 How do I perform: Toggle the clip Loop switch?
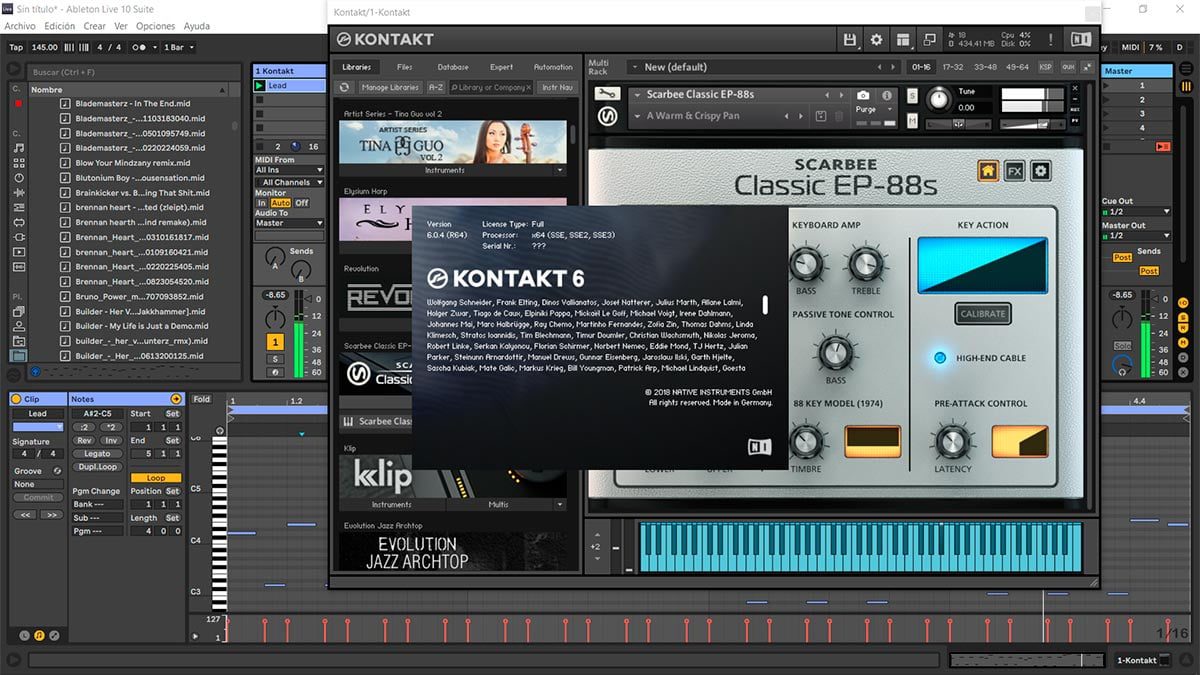pyautogui.click(x=156, y=478)
